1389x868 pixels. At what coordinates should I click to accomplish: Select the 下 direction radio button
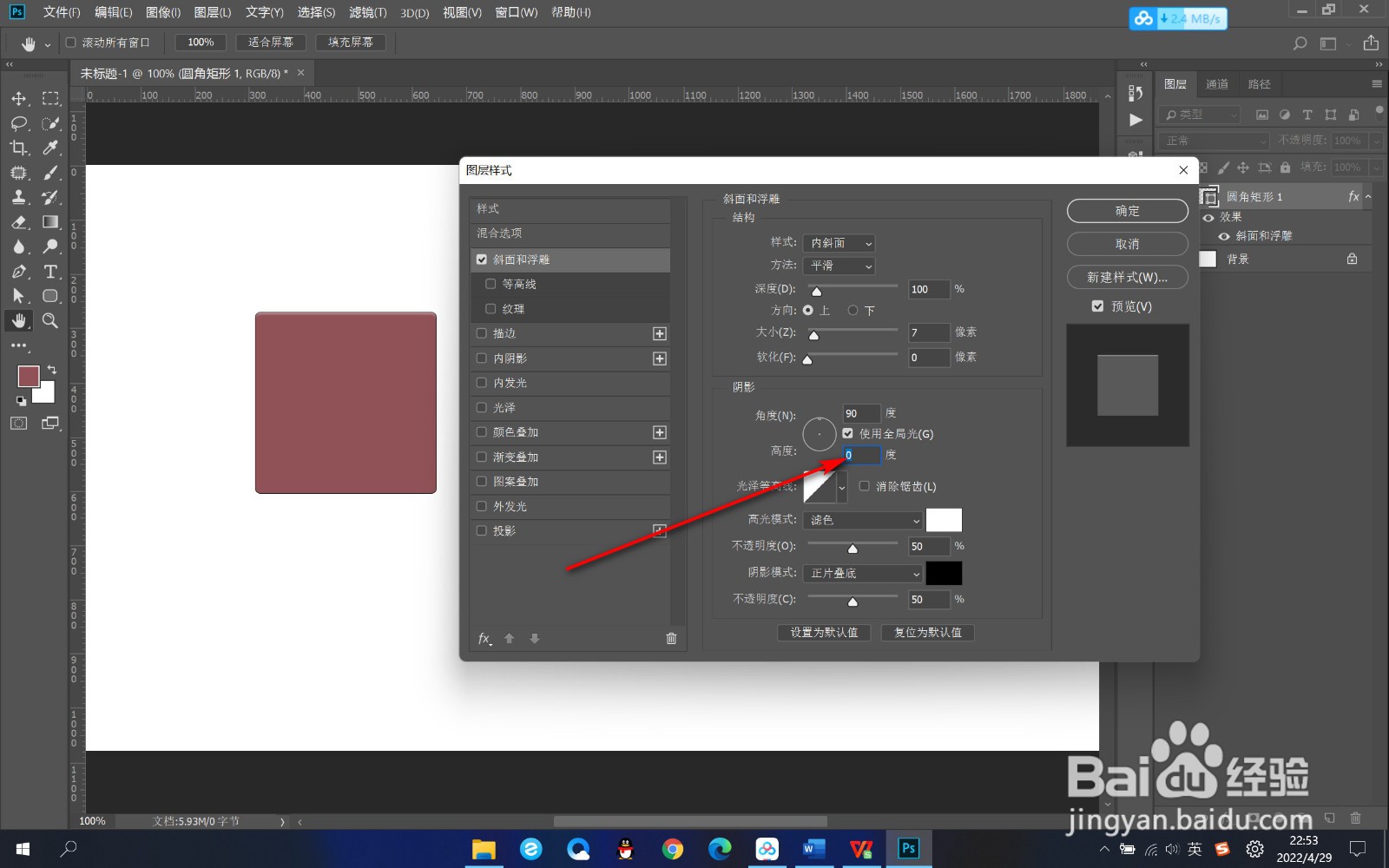[852, 310]
